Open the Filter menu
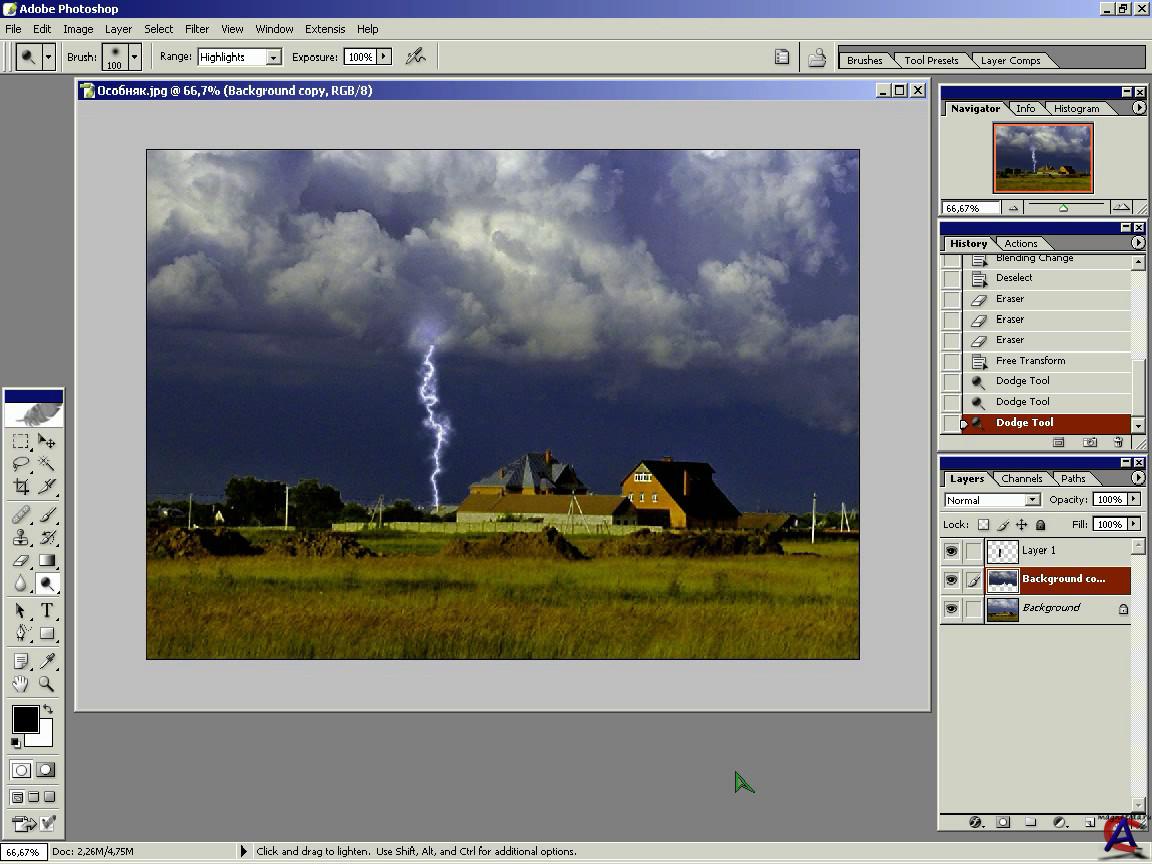 pyautogui.click(x=197, y=29)
